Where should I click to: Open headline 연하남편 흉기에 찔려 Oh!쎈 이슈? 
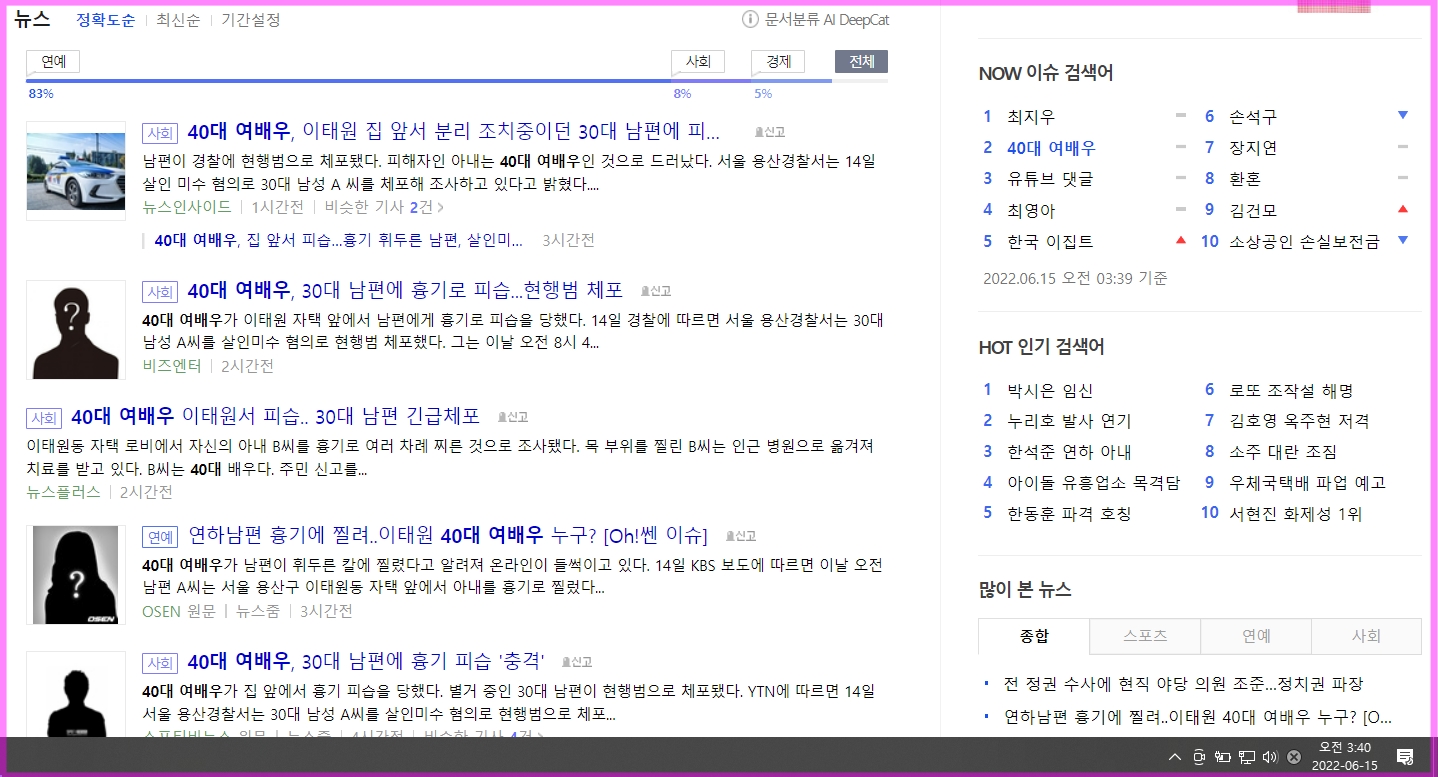click(x=448, y=535)
